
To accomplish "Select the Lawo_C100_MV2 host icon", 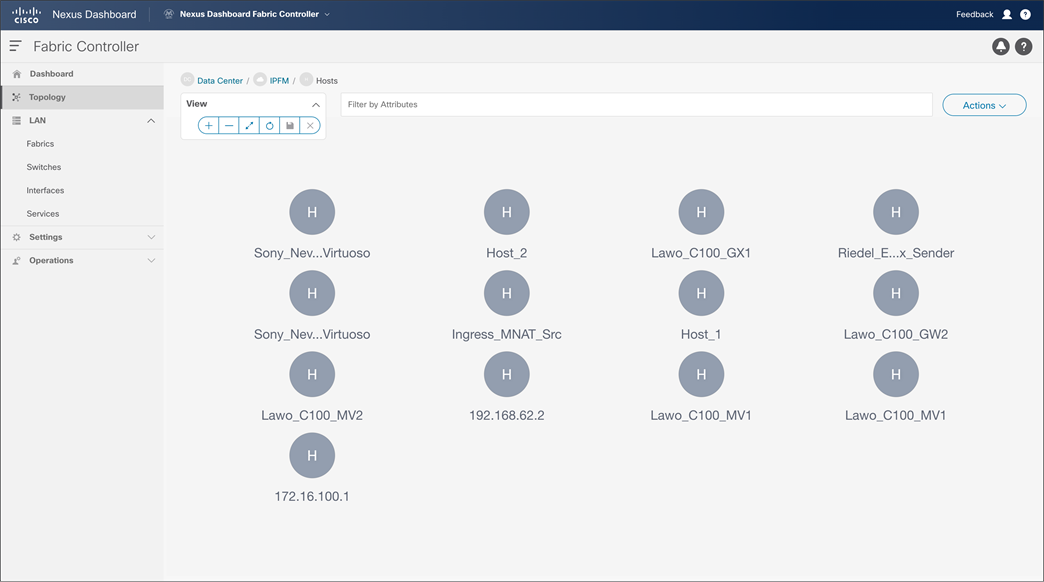I will click(x=312, y=374).
